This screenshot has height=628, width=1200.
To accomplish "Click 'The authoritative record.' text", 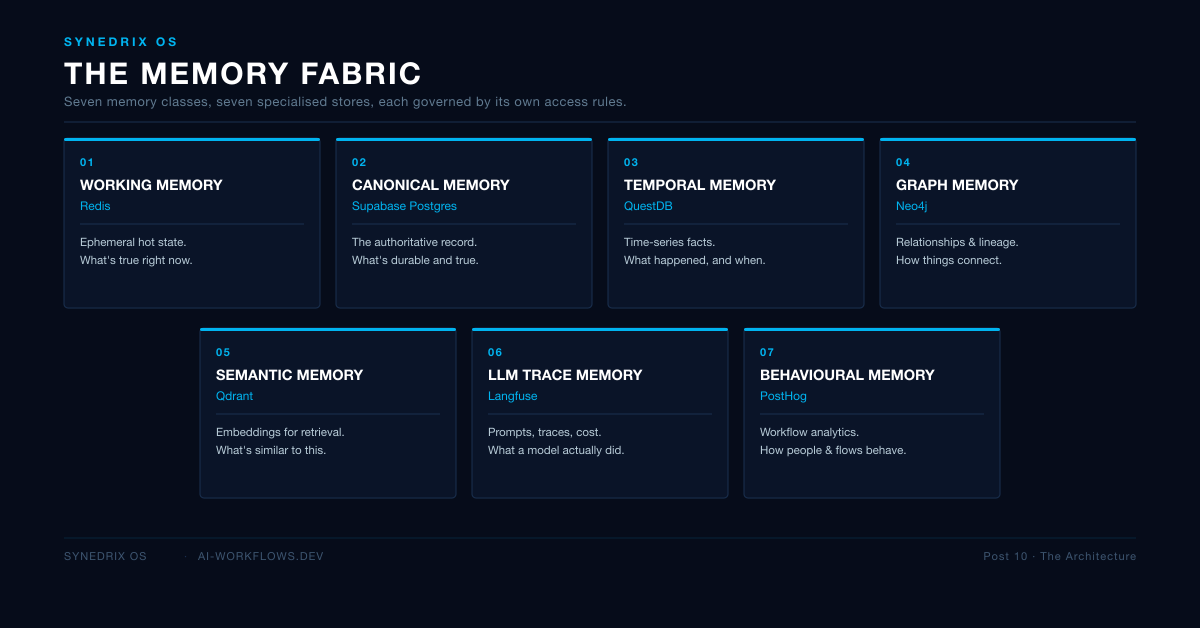I will tap(415, 242).
